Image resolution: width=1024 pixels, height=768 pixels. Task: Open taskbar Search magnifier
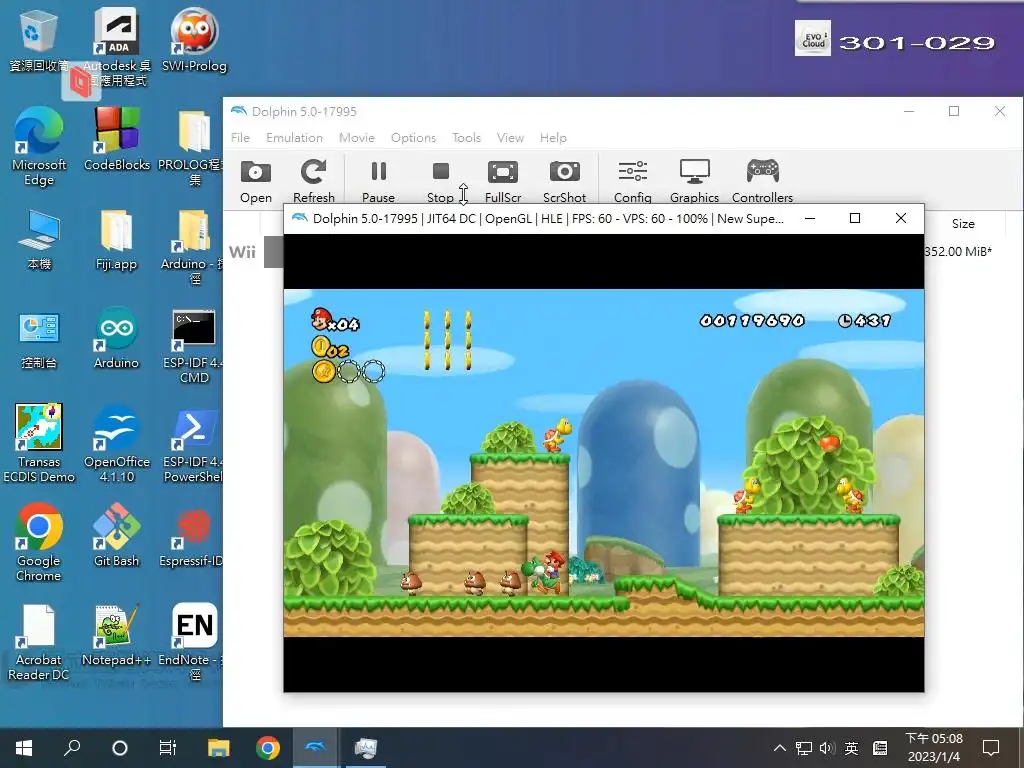tap(72, 747)
